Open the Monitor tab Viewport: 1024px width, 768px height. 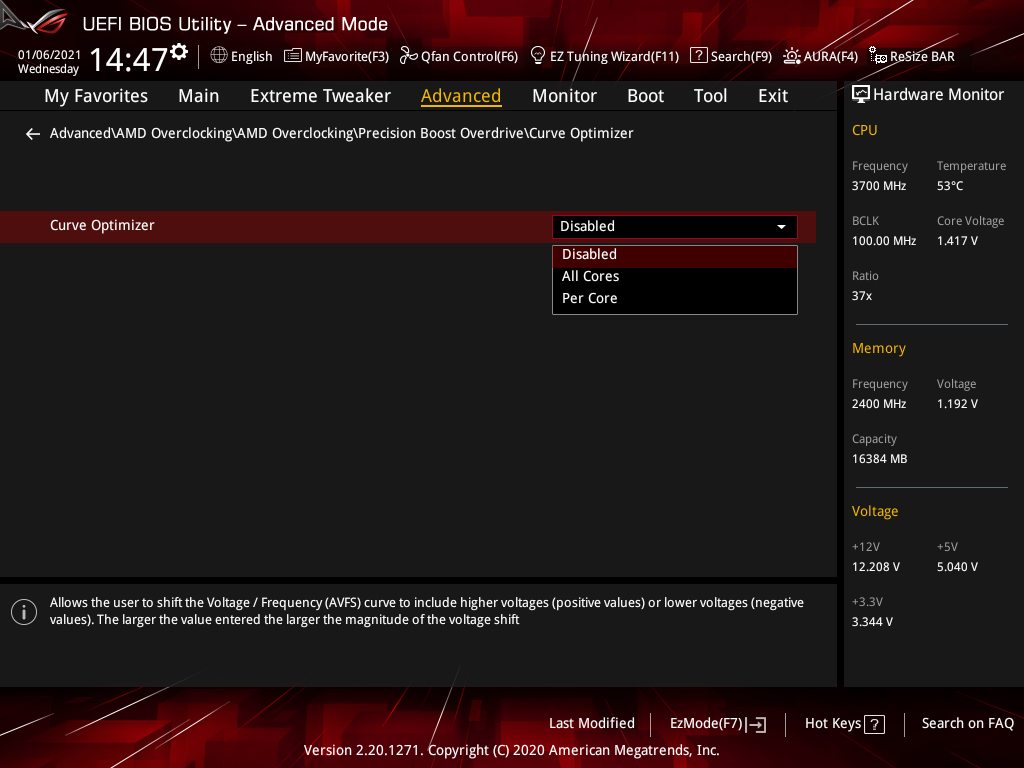[x=564, y=96]
